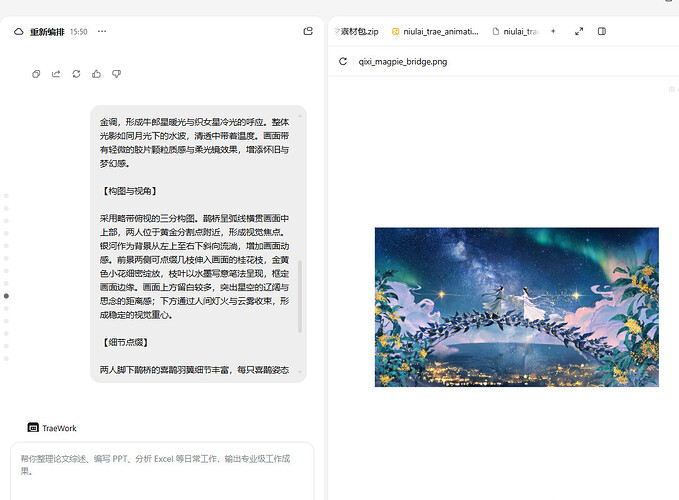Add a new tab with plus icon
679x500 pixels.
[x=553, y=31]
